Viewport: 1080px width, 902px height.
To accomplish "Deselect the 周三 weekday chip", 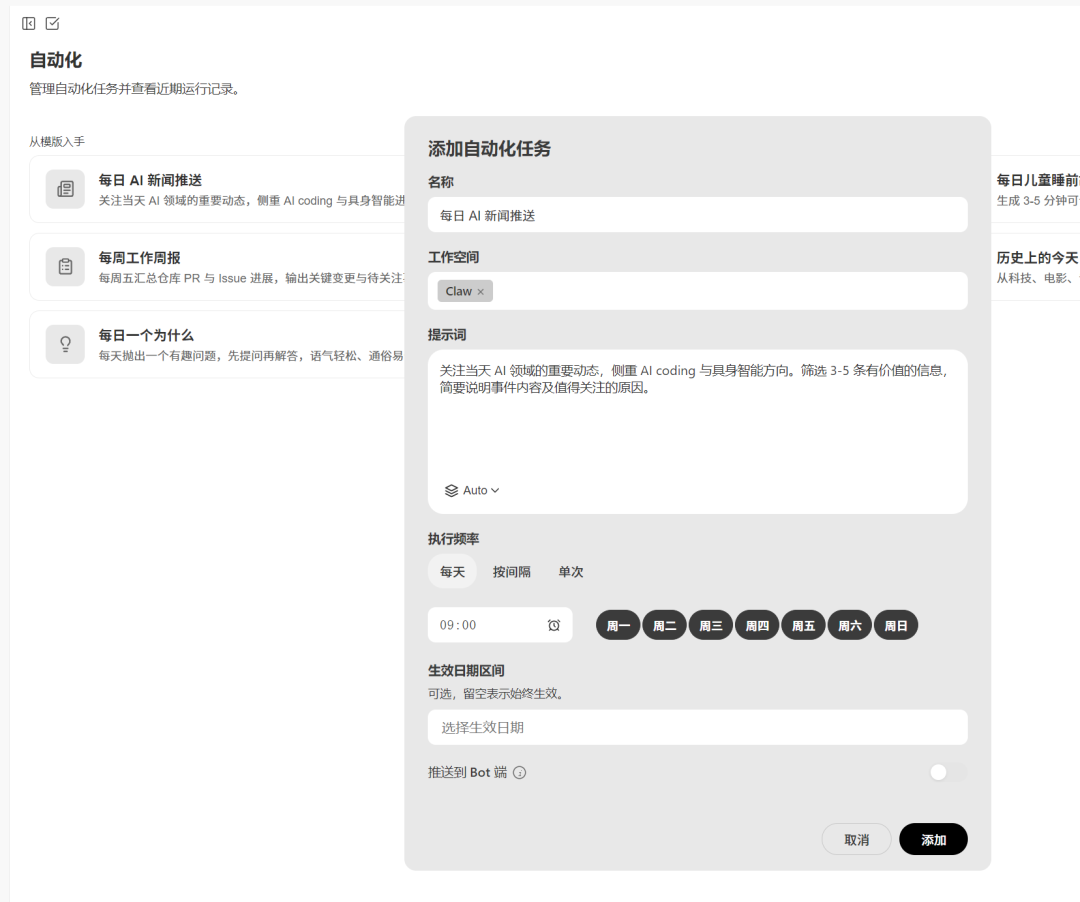I will point(710,626).
